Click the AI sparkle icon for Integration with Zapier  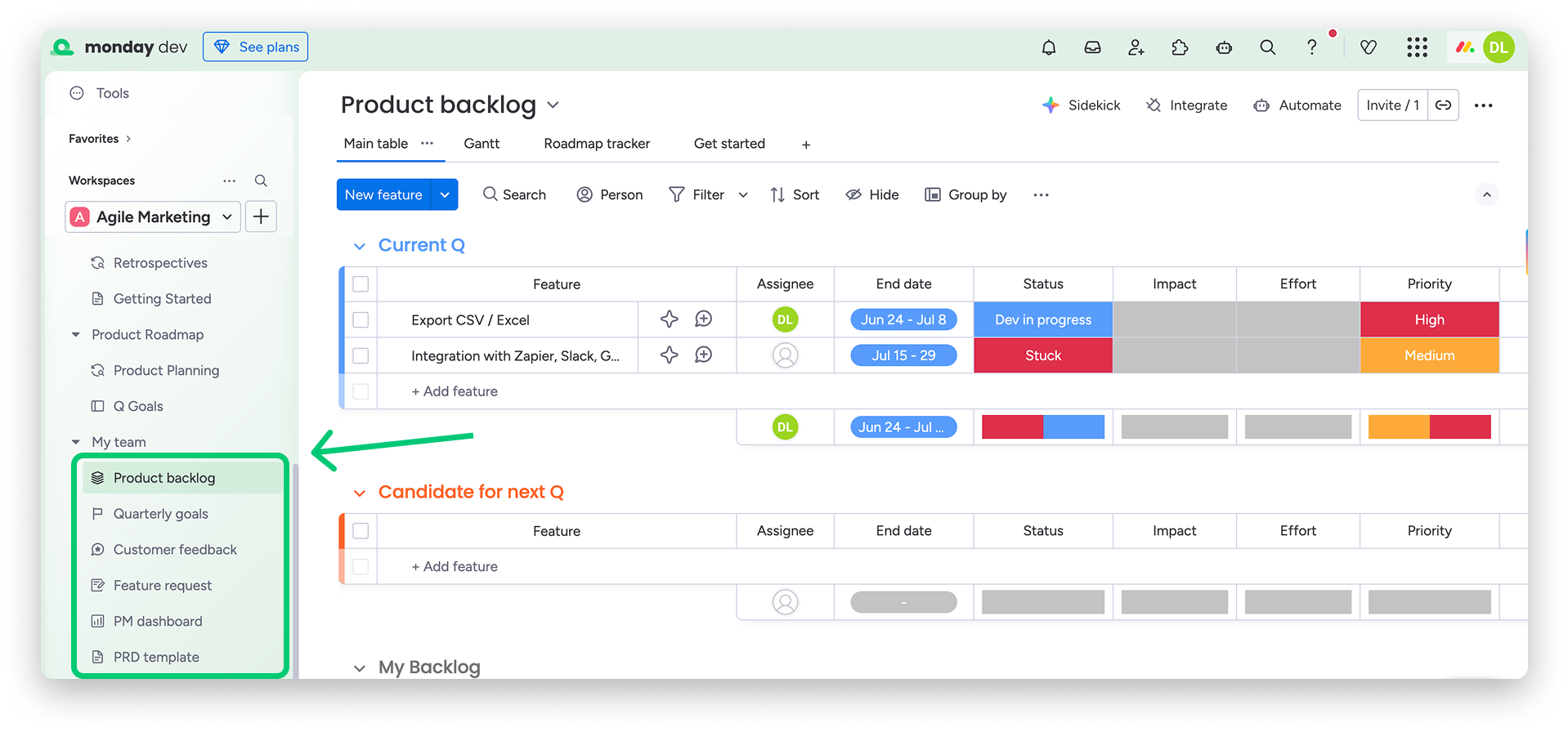click(670, 355)
